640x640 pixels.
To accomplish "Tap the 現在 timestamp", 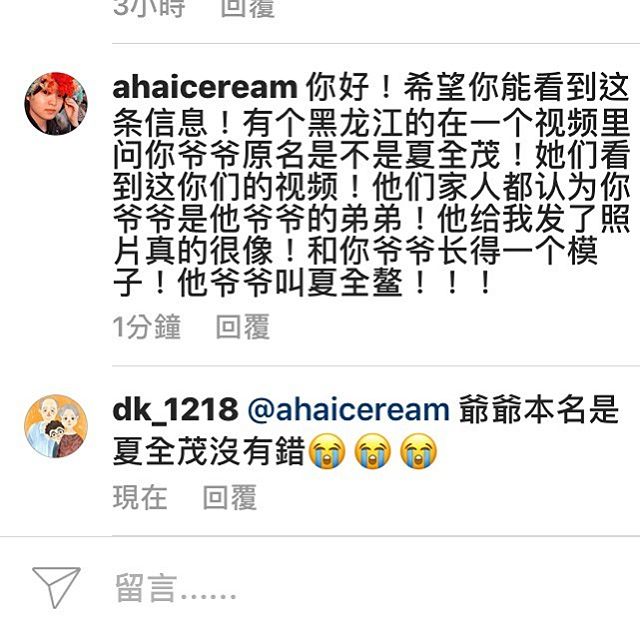I will (140, 497).
